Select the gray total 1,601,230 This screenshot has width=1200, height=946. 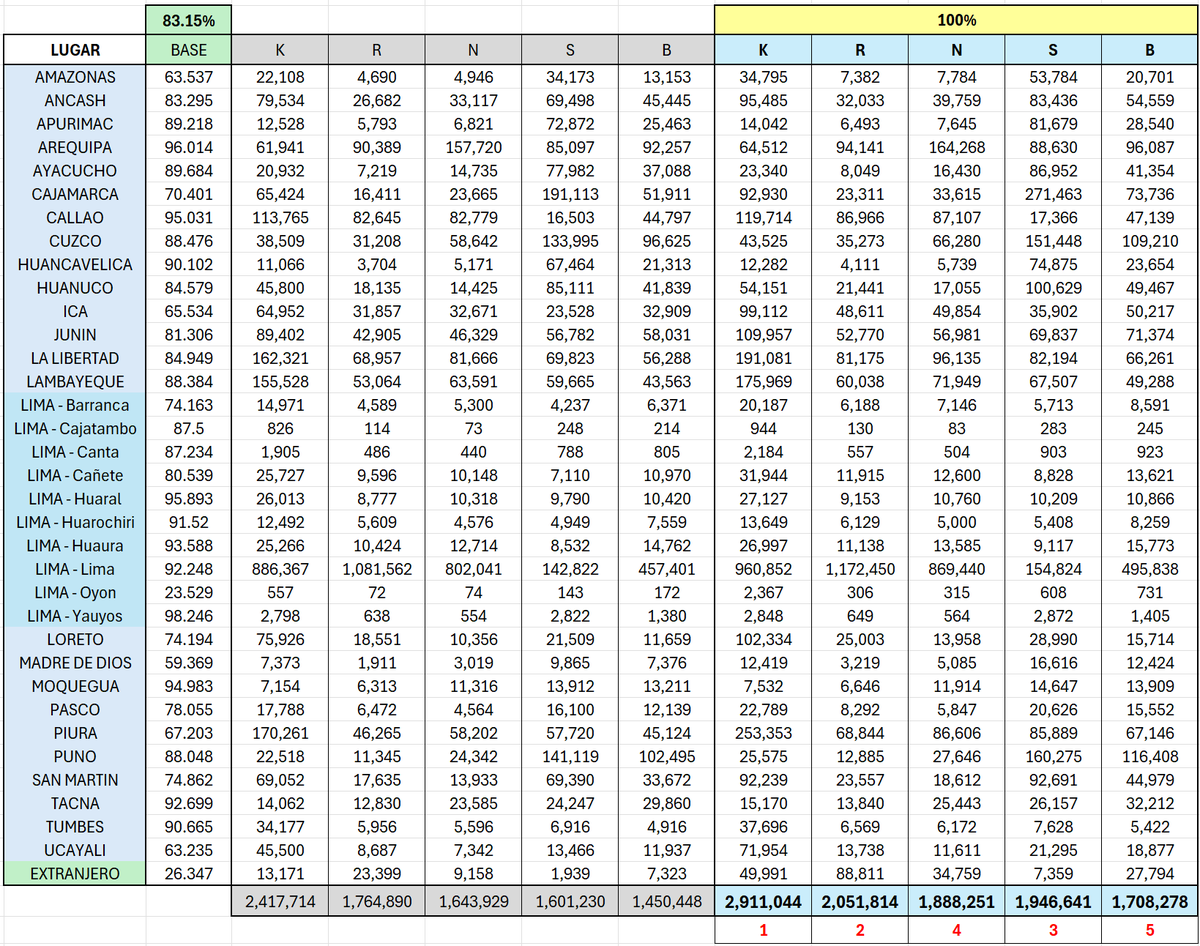pos(570,901)
